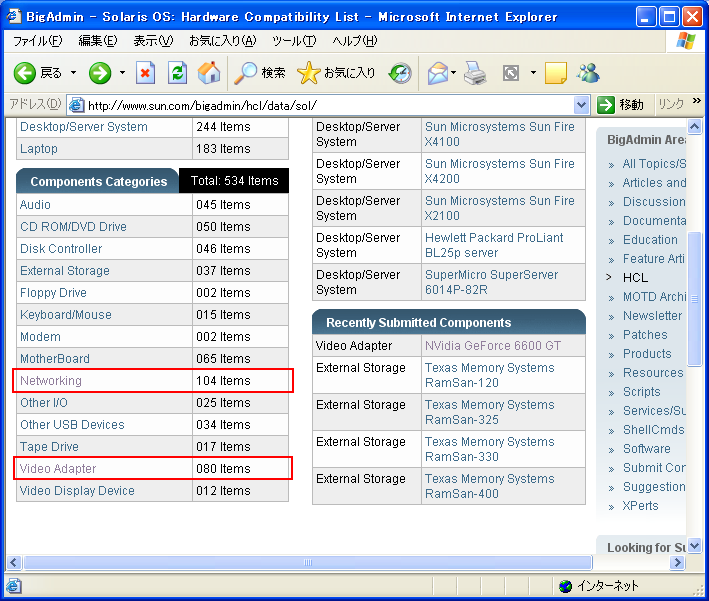Image resolution: width=709 pixels, height=601 pixels.
Task: Open the MotherBoard category link
Action: point(55,359)
